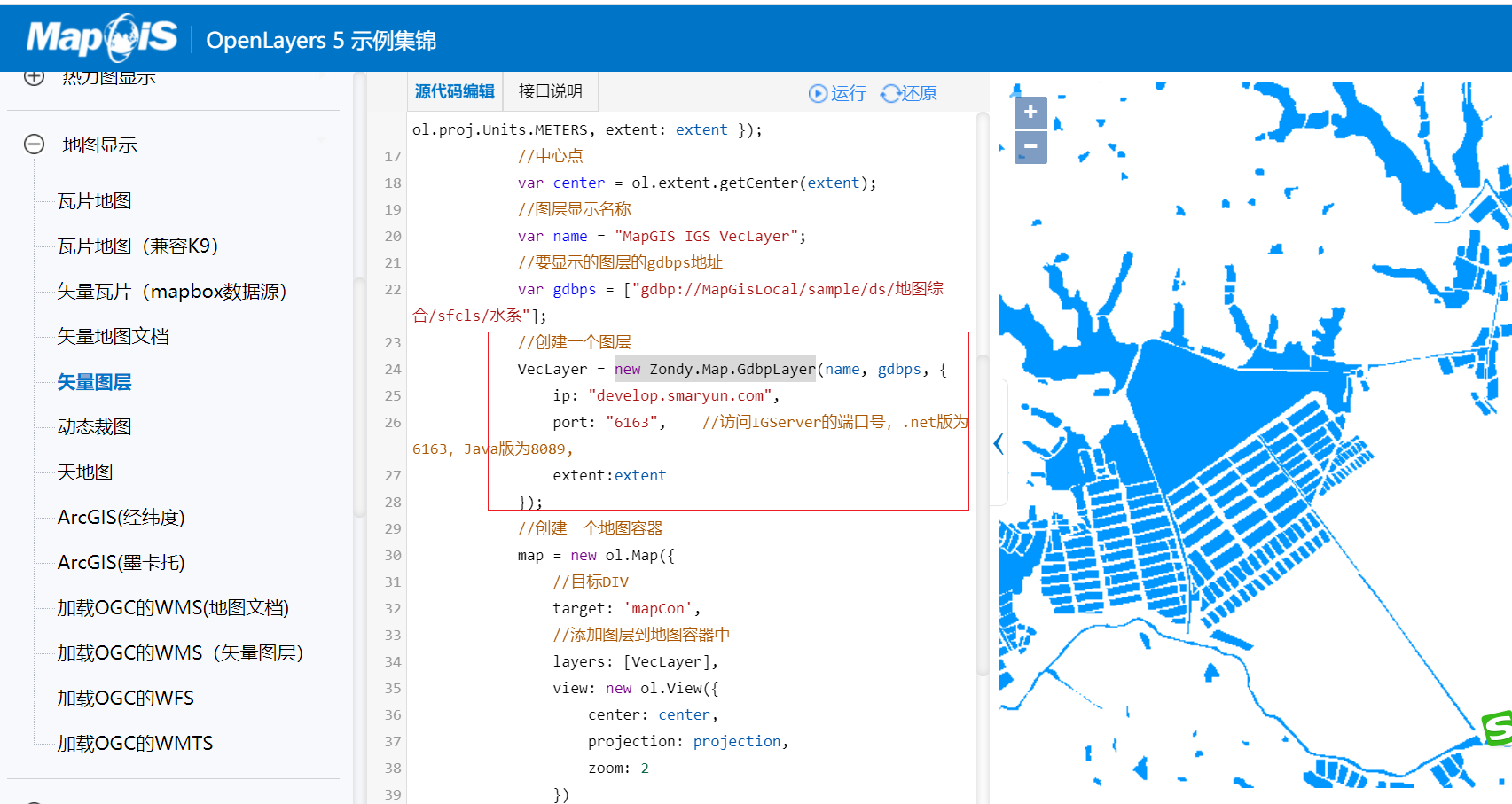Click the map zoom in plus button
The image size is (1512, 804).
tap(1030, 113)
